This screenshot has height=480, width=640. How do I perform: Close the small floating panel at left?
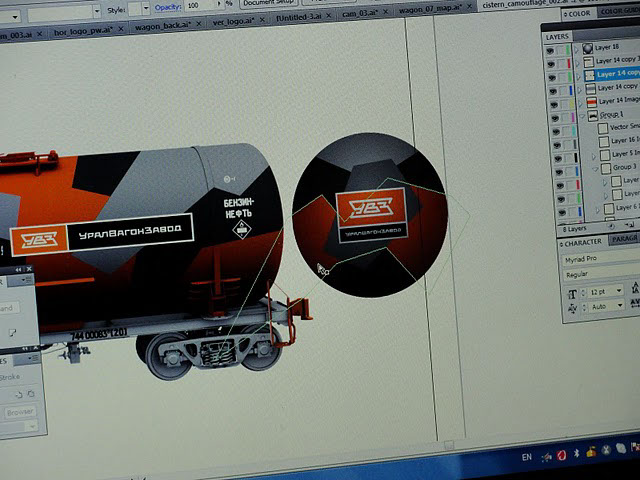tap(29, 269)
